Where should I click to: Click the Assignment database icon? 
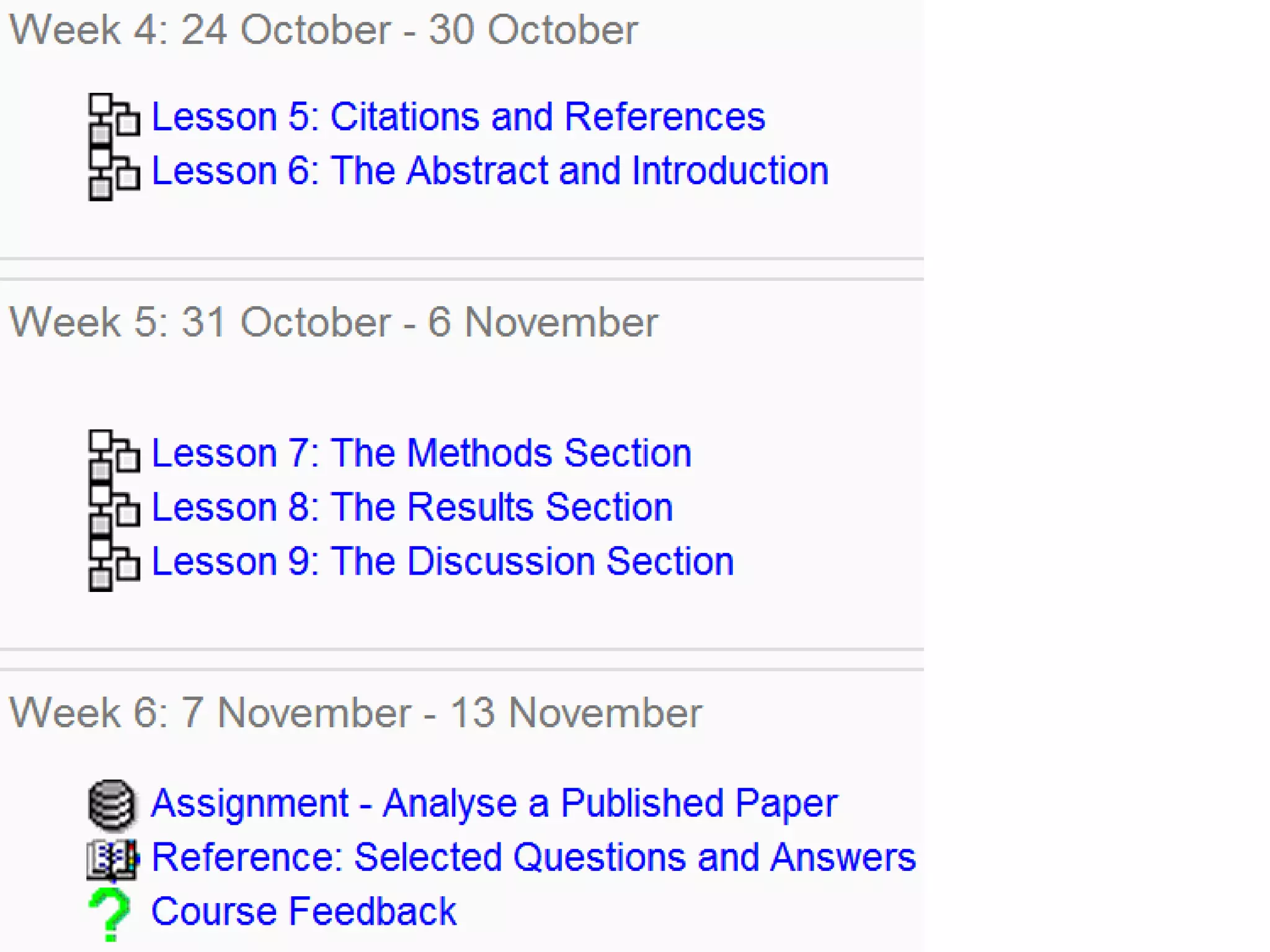tap(112, 804)
